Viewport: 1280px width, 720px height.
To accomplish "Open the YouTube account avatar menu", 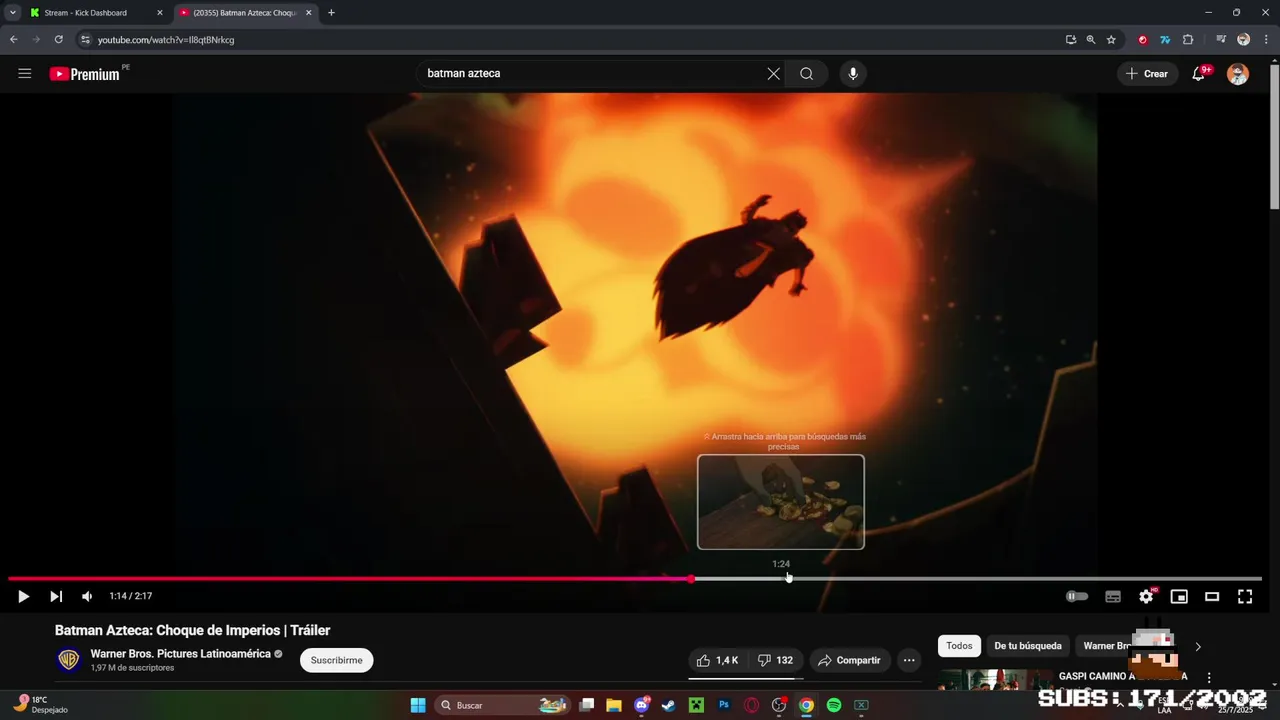I will [1238, 74].
